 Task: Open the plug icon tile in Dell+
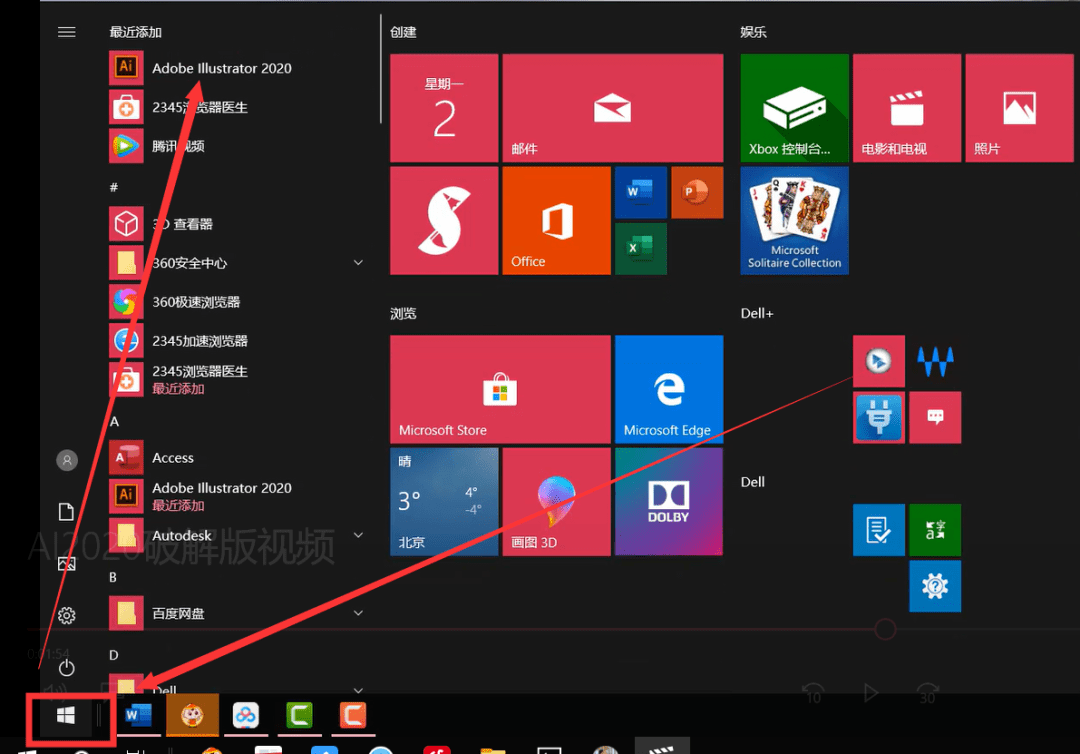879,417
